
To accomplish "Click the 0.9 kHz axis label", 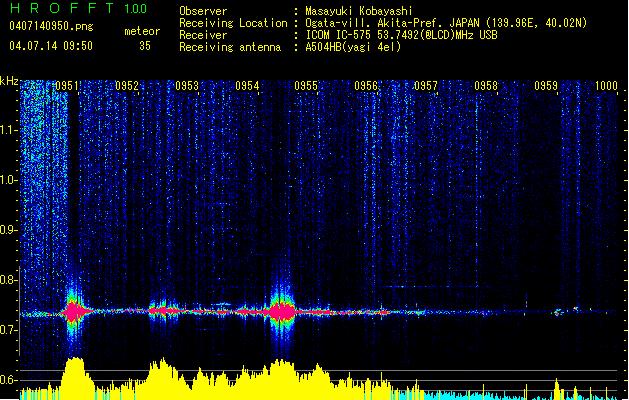I will (9, 230).
